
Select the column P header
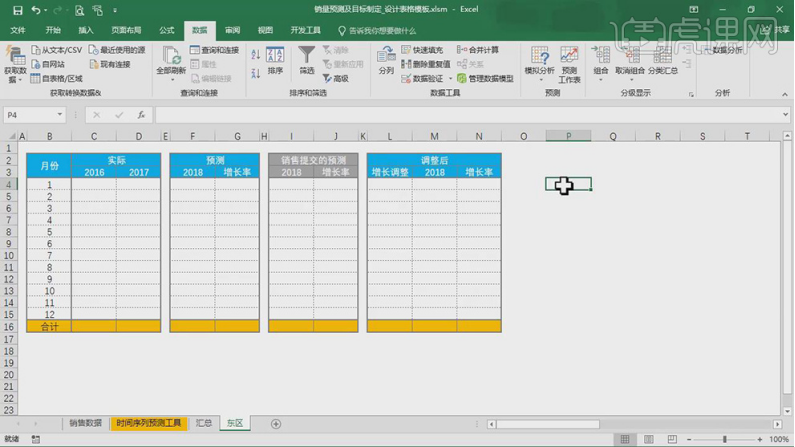pos(568,136)
